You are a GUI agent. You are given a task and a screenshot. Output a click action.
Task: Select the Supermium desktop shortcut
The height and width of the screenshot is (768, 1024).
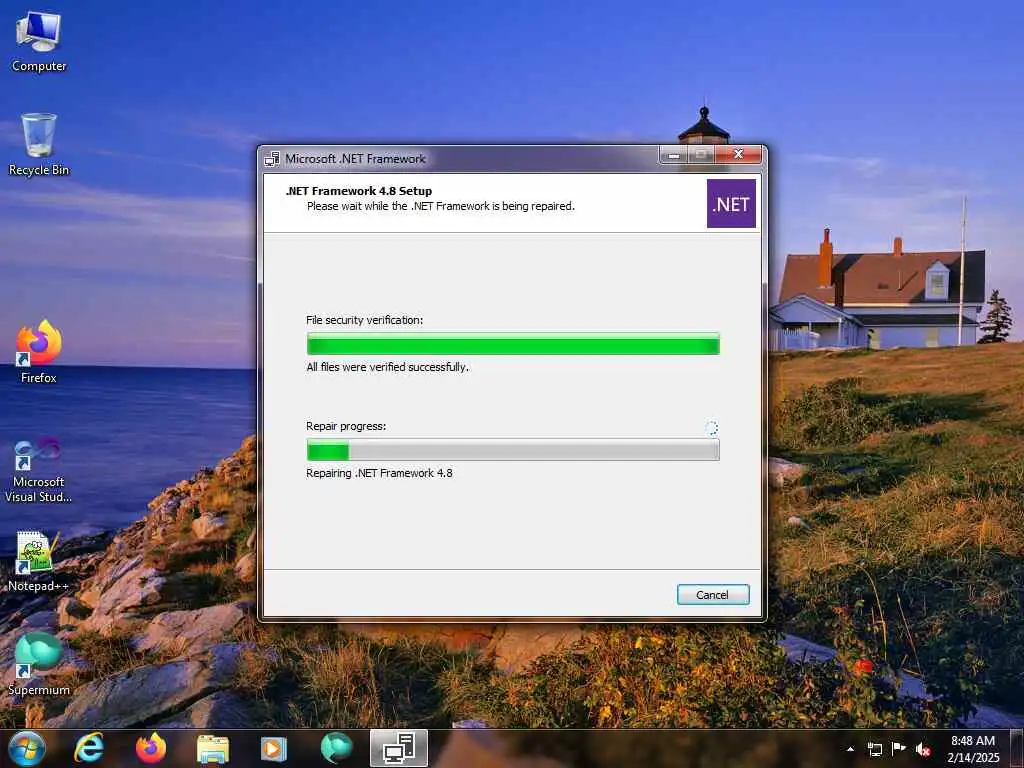(39, 664)
